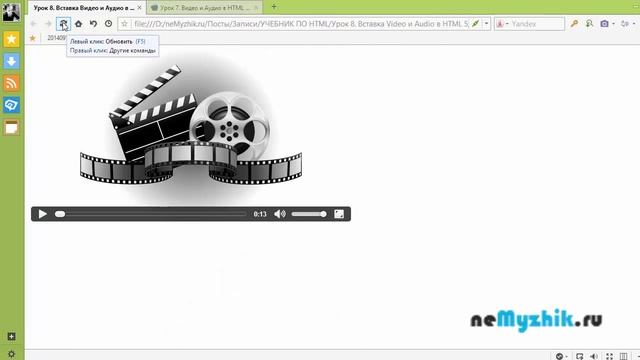
Task: Play the video
Action: pyautogui.click(x=42, y=214)
